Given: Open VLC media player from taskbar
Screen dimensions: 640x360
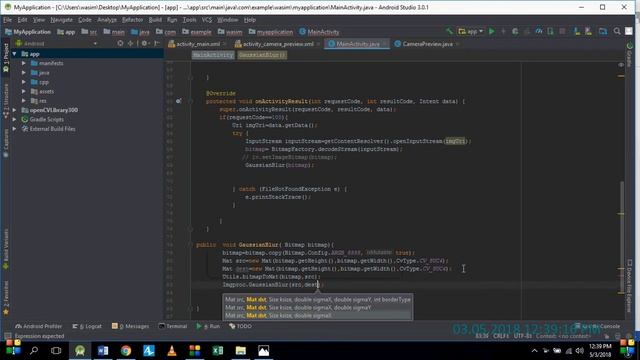Looking at the screenshot, I should point(172,351).
